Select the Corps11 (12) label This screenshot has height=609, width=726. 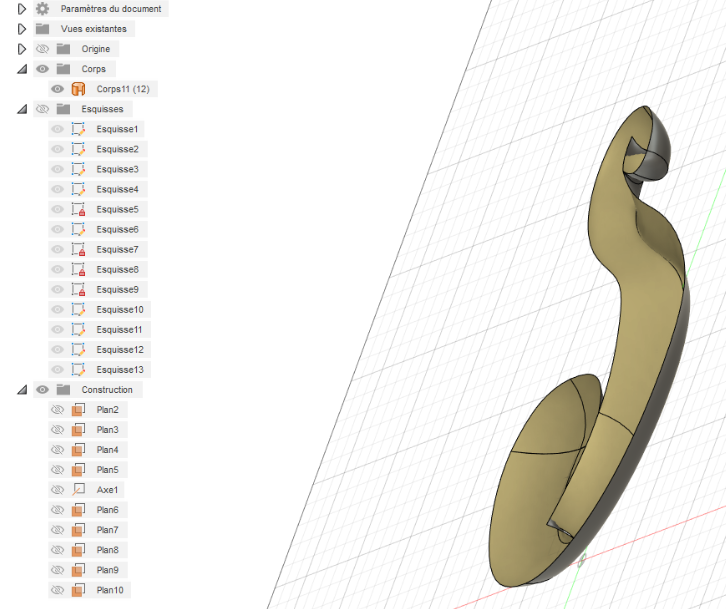tap(123, 89)
